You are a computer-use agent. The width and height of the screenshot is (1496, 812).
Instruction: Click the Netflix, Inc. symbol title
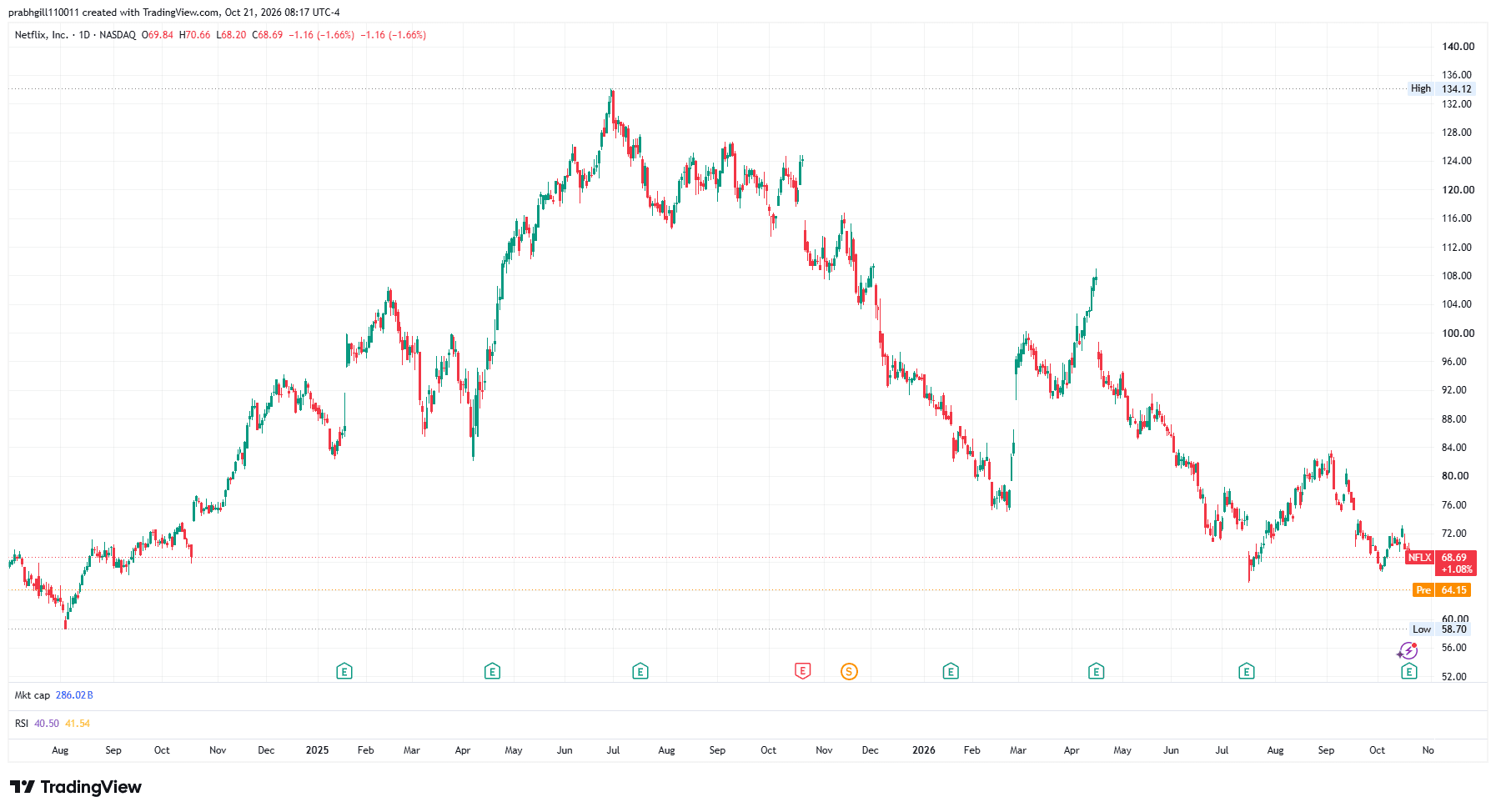(x=42, y=35)
